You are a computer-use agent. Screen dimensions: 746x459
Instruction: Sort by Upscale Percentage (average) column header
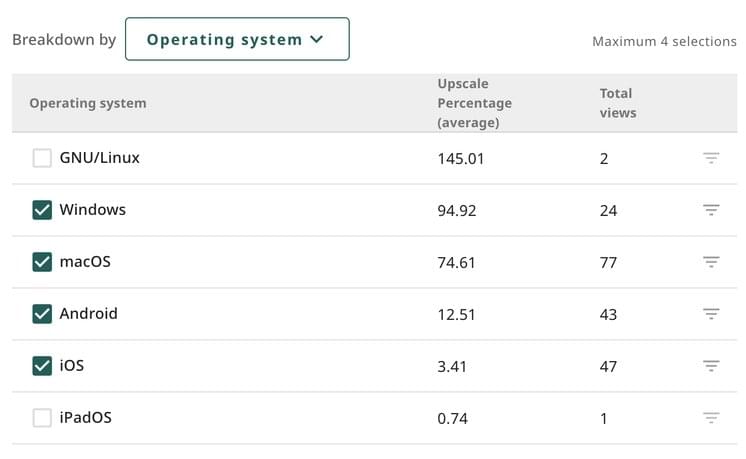(x=474, y=103)
